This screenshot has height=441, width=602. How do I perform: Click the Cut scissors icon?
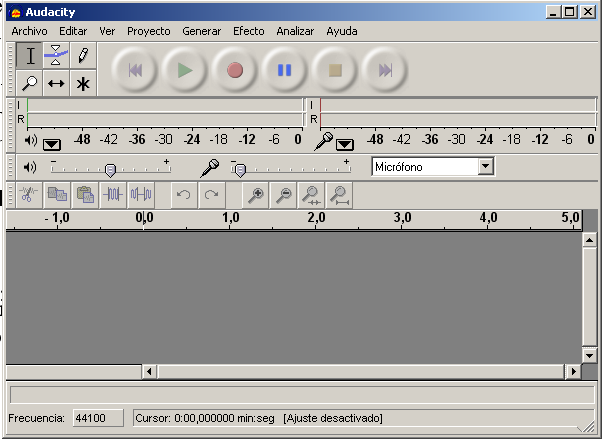(x=29, y=195)
